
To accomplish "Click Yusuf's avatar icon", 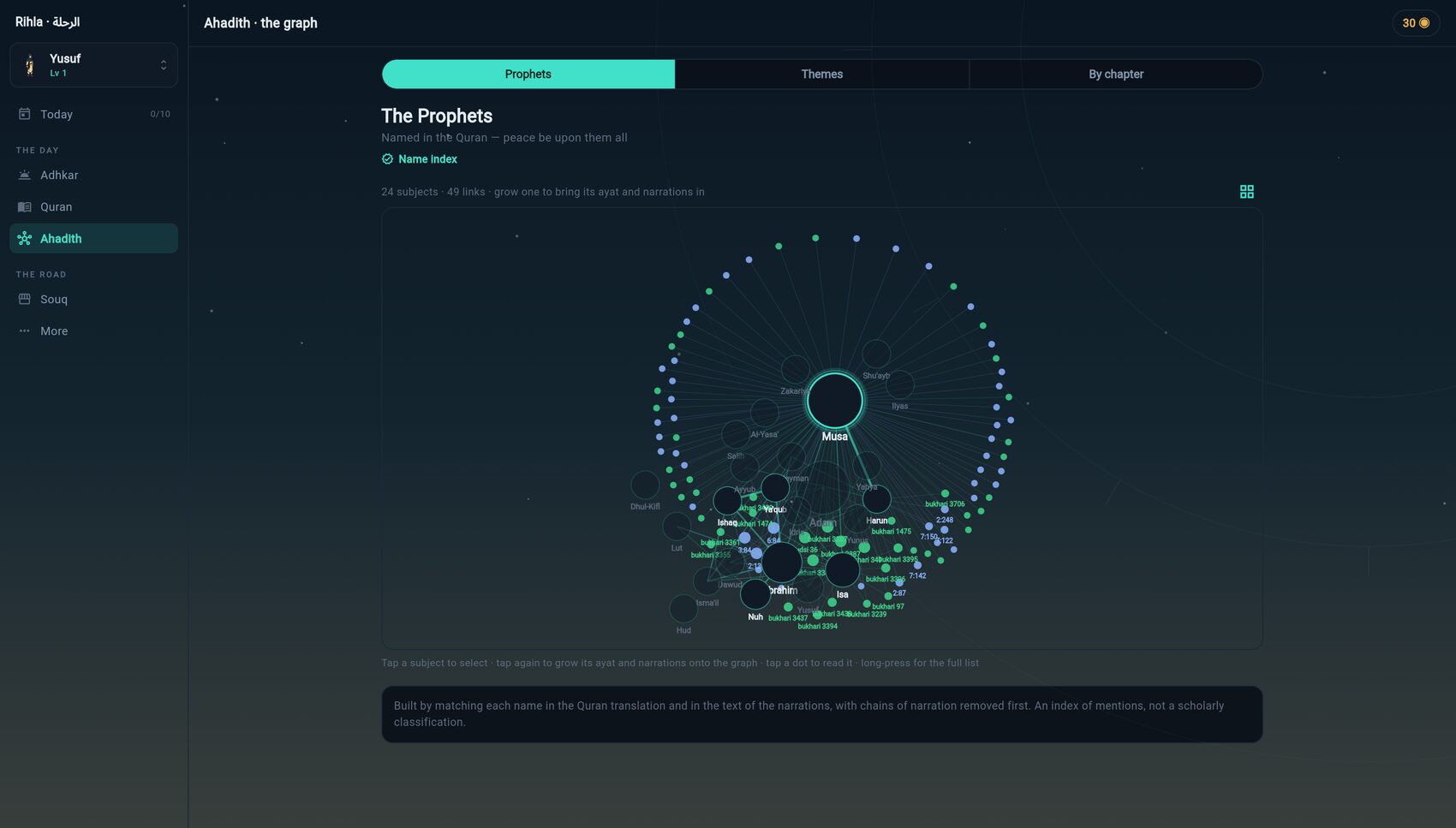I will (x=31, y=65).
